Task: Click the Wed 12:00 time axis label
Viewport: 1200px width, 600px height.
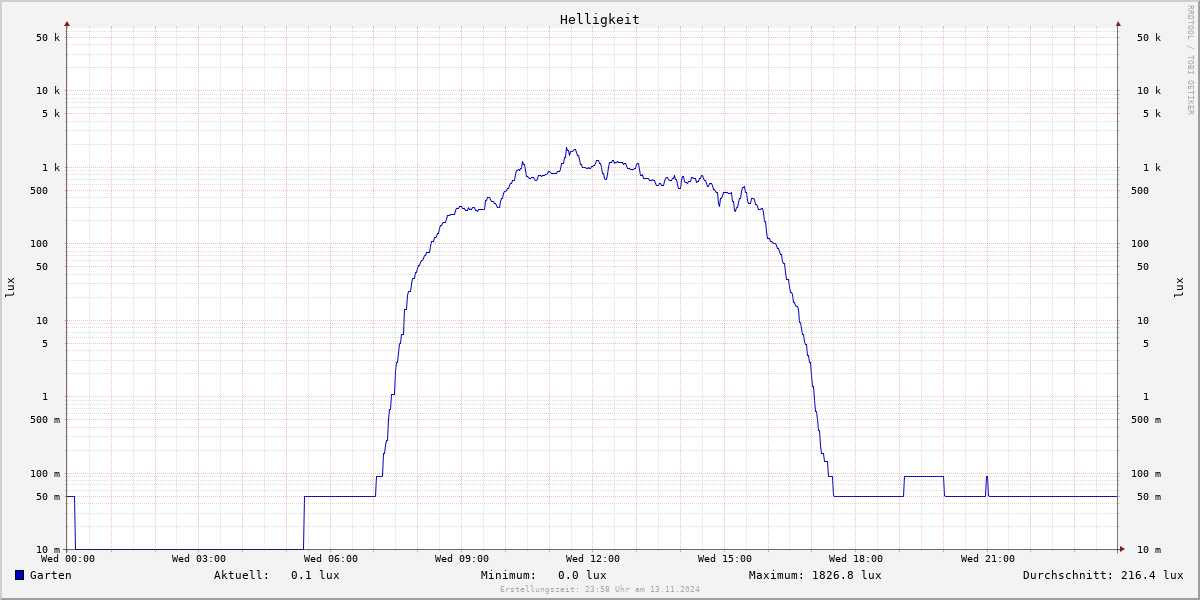Action: [593, 559]
